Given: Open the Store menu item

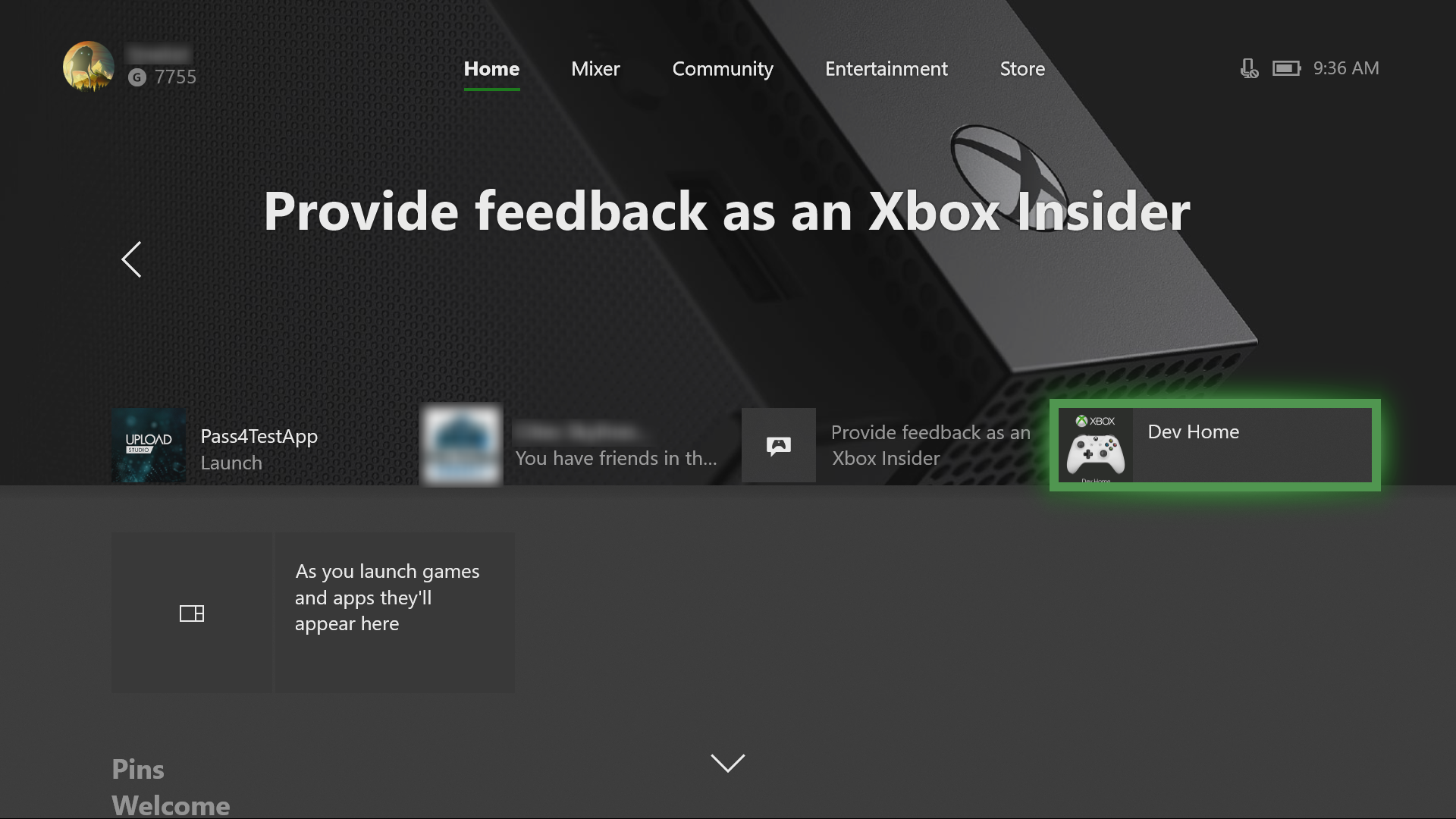Looking at the screenshot, I should click(1022, 68).
